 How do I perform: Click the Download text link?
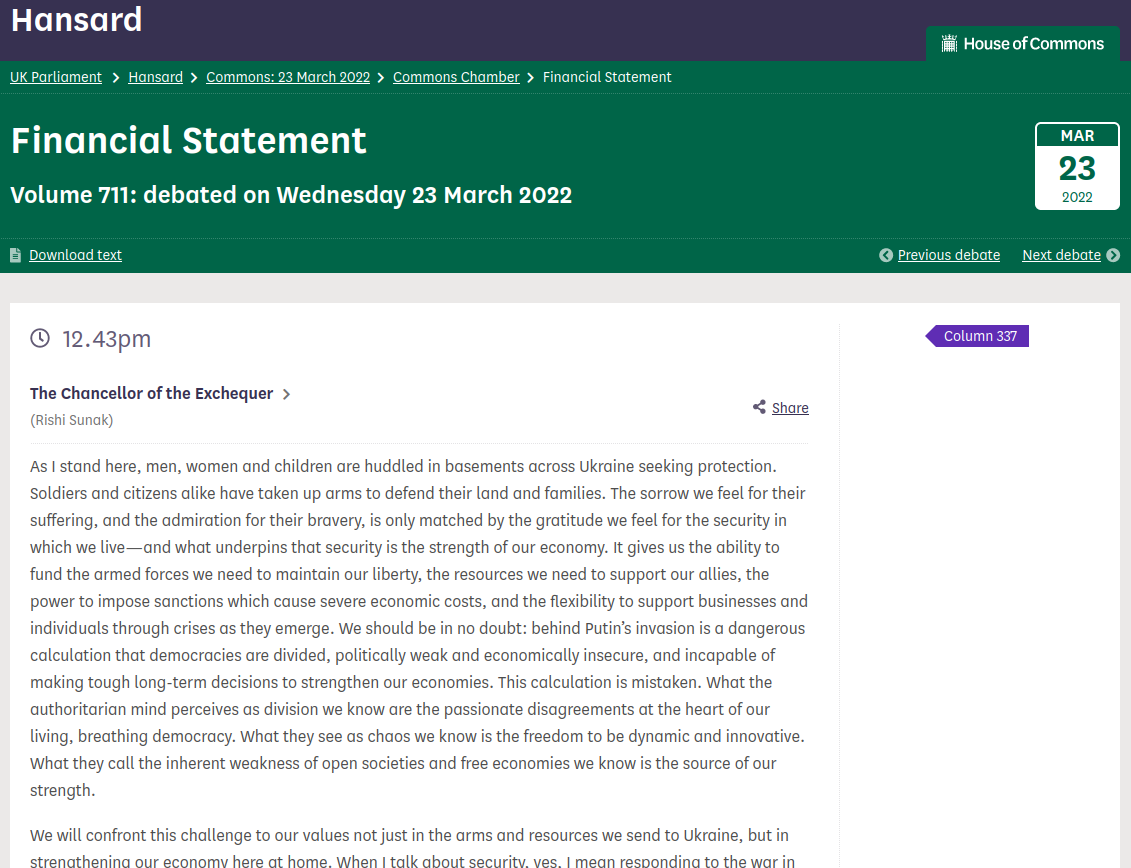pyautogui.click(x=75, y=255)
